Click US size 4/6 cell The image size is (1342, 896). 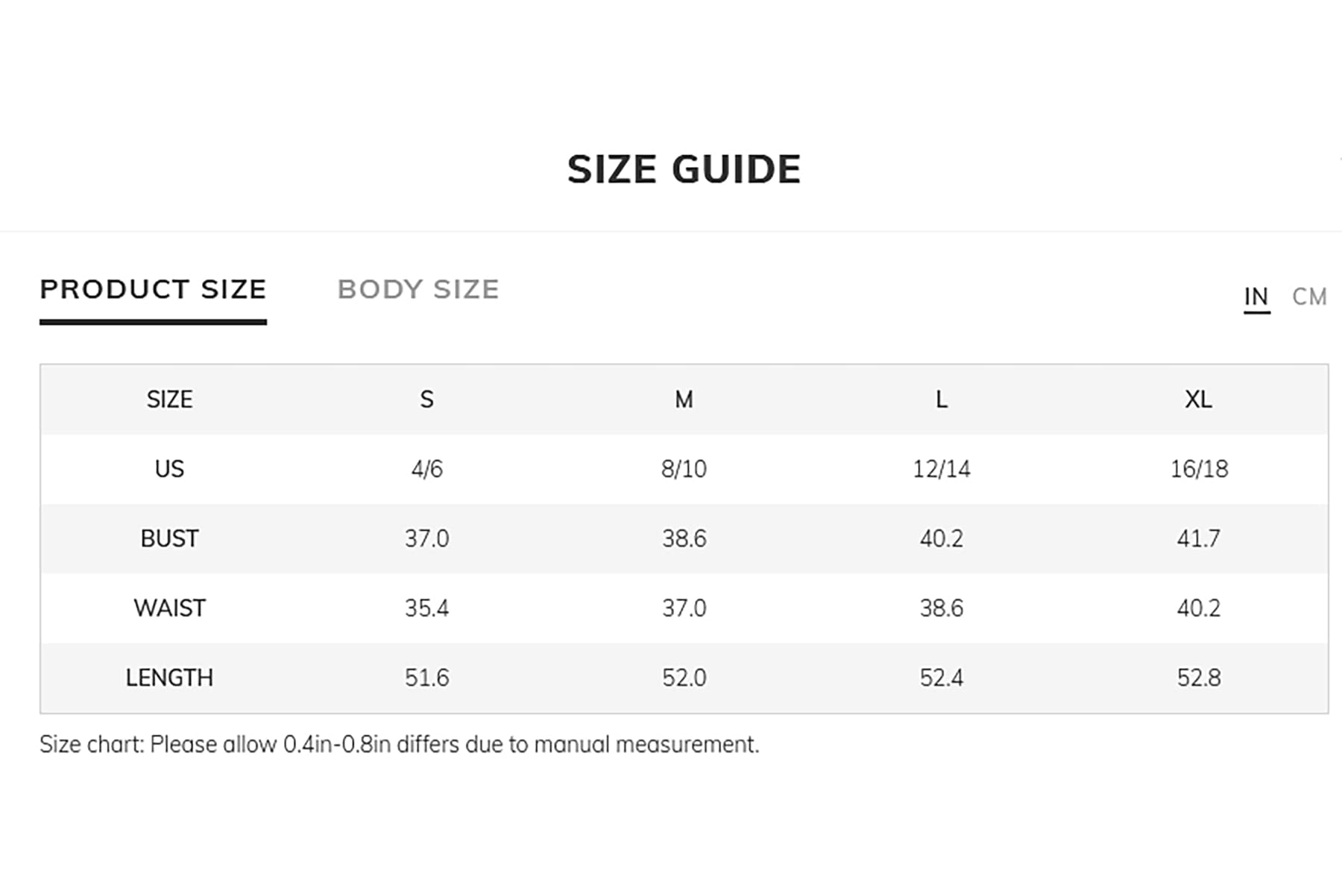(x=426, y=469)
